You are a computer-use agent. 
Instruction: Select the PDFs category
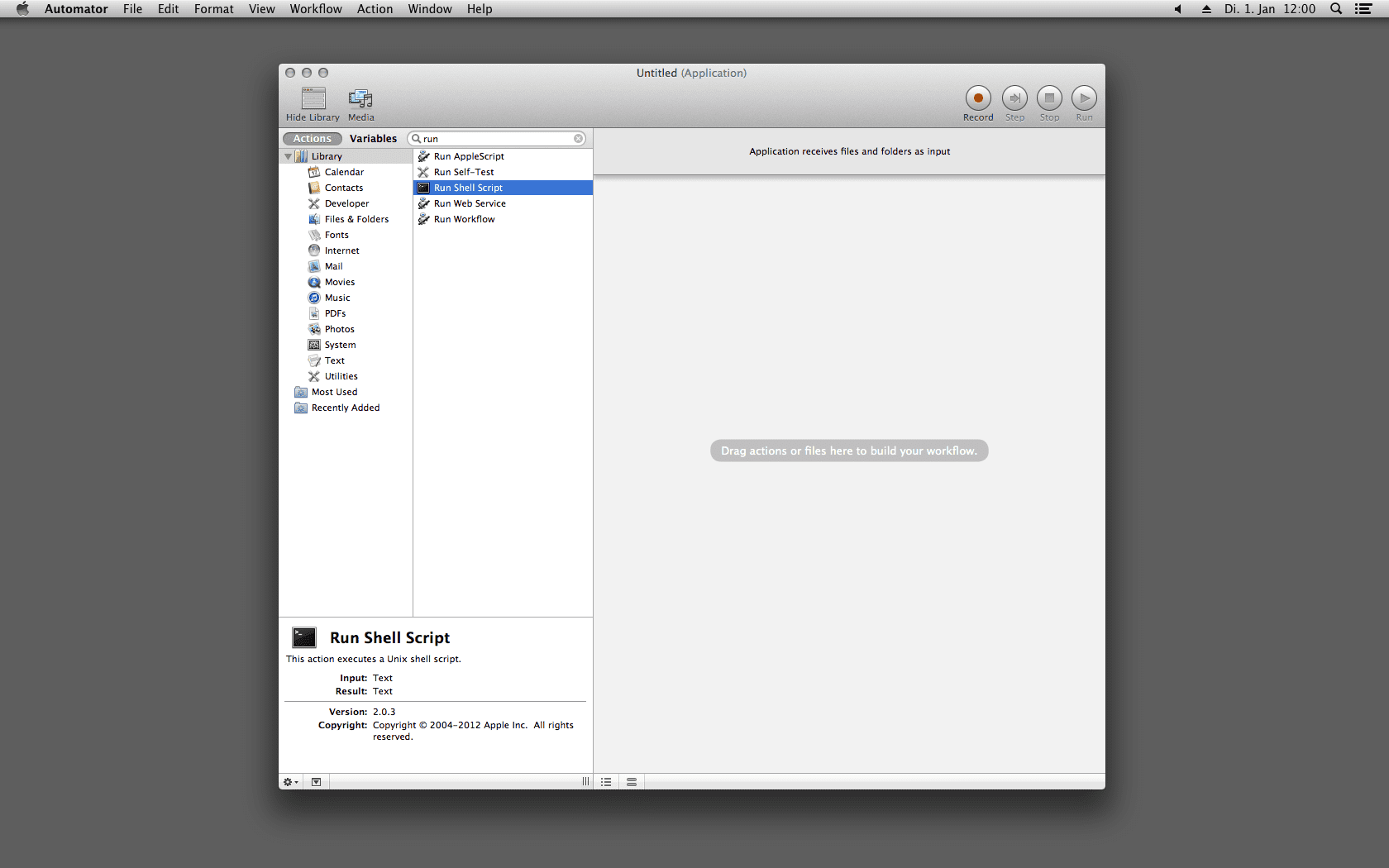click(346, 313)
